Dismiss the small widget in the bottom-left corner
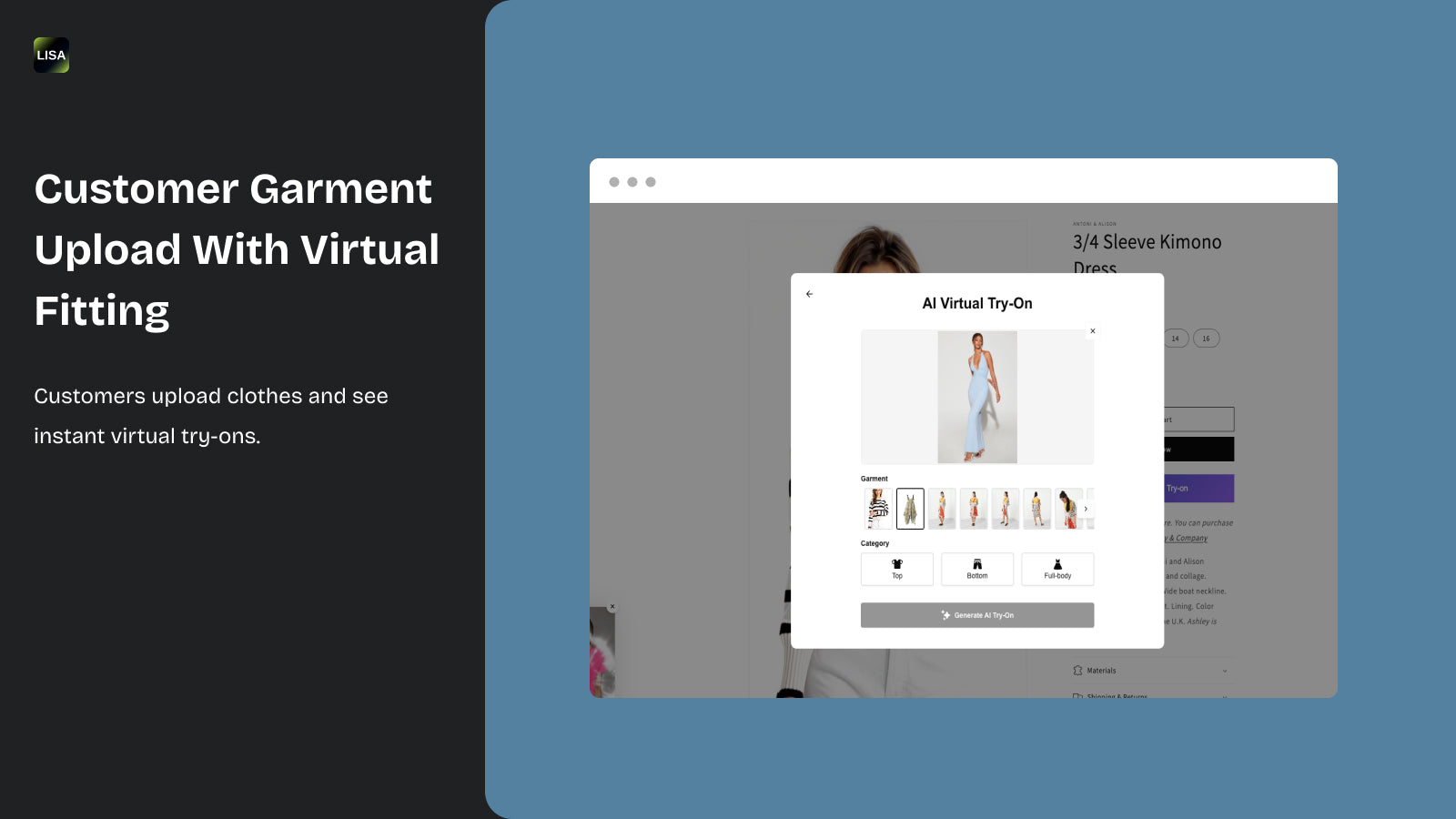Image resolution: width=1456 pixels, height=819 pixels. coord(613,606)
